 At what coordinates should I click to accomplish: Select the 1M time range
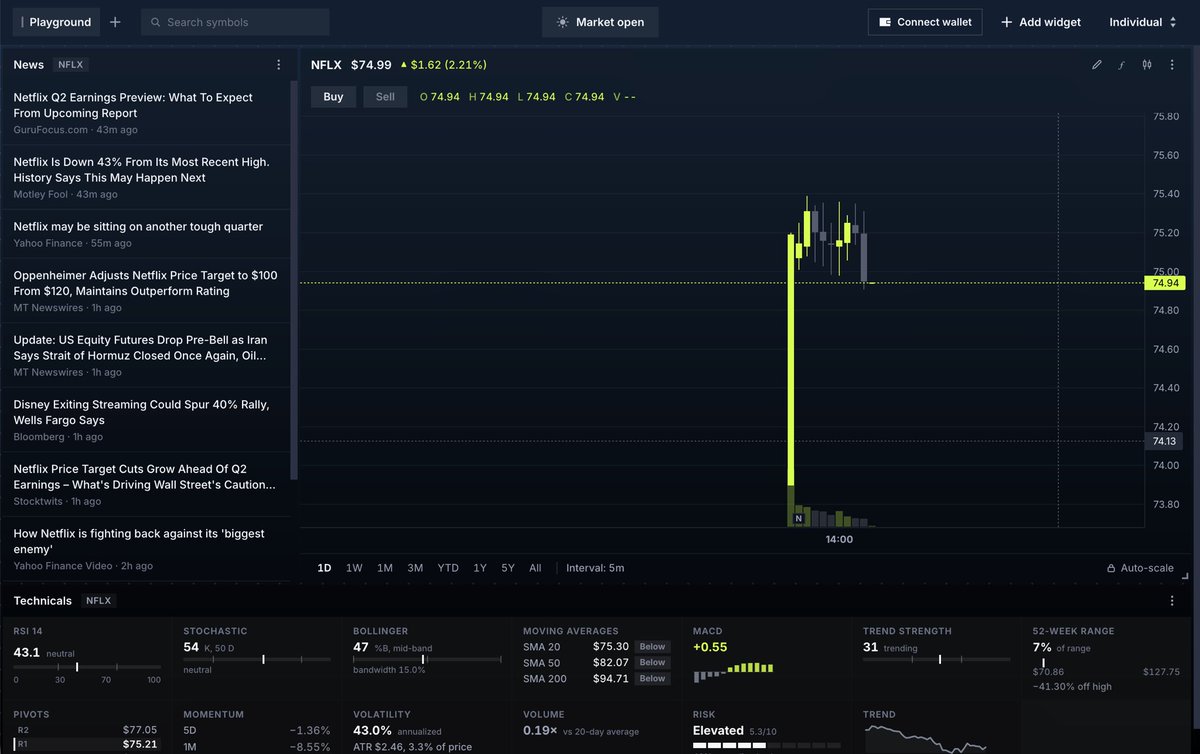coord(385,568)
